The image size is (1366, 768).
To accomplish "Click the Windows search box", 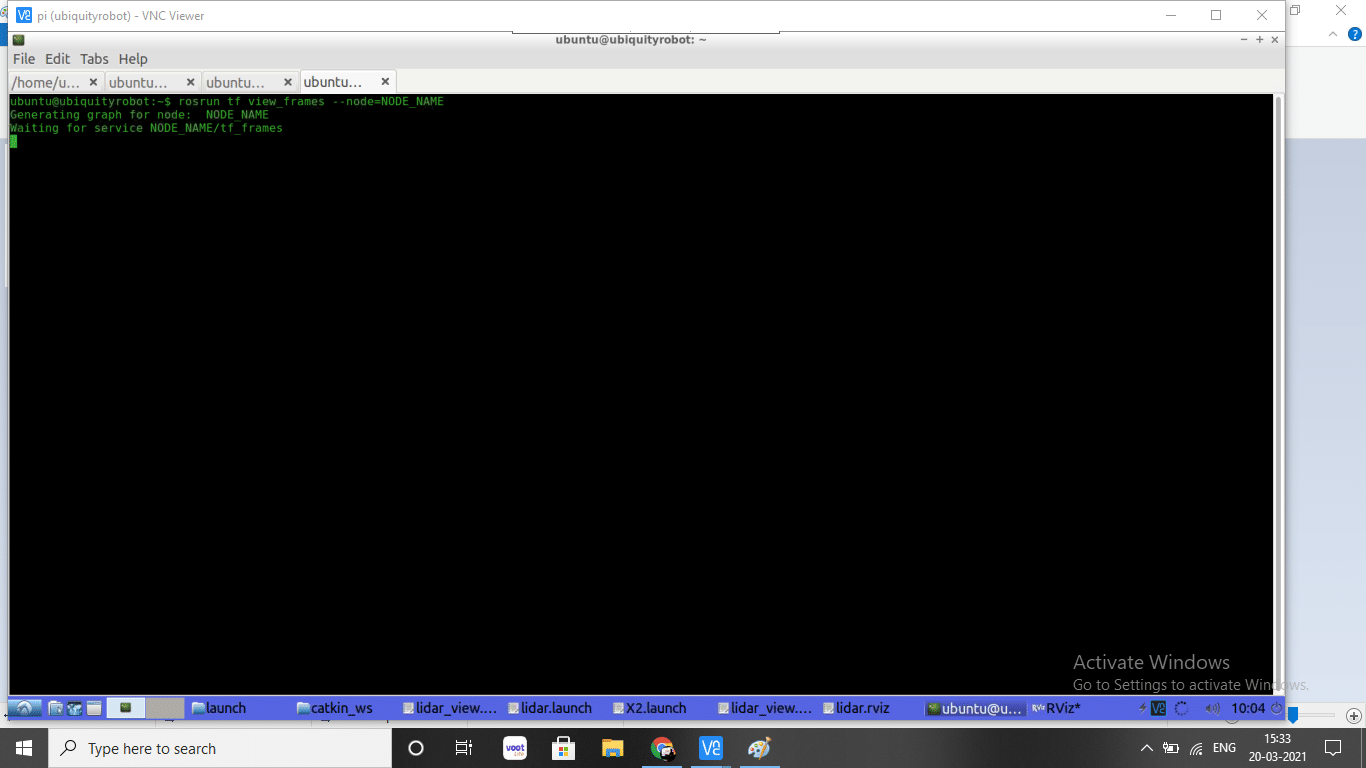I will (x=220, y=748).
